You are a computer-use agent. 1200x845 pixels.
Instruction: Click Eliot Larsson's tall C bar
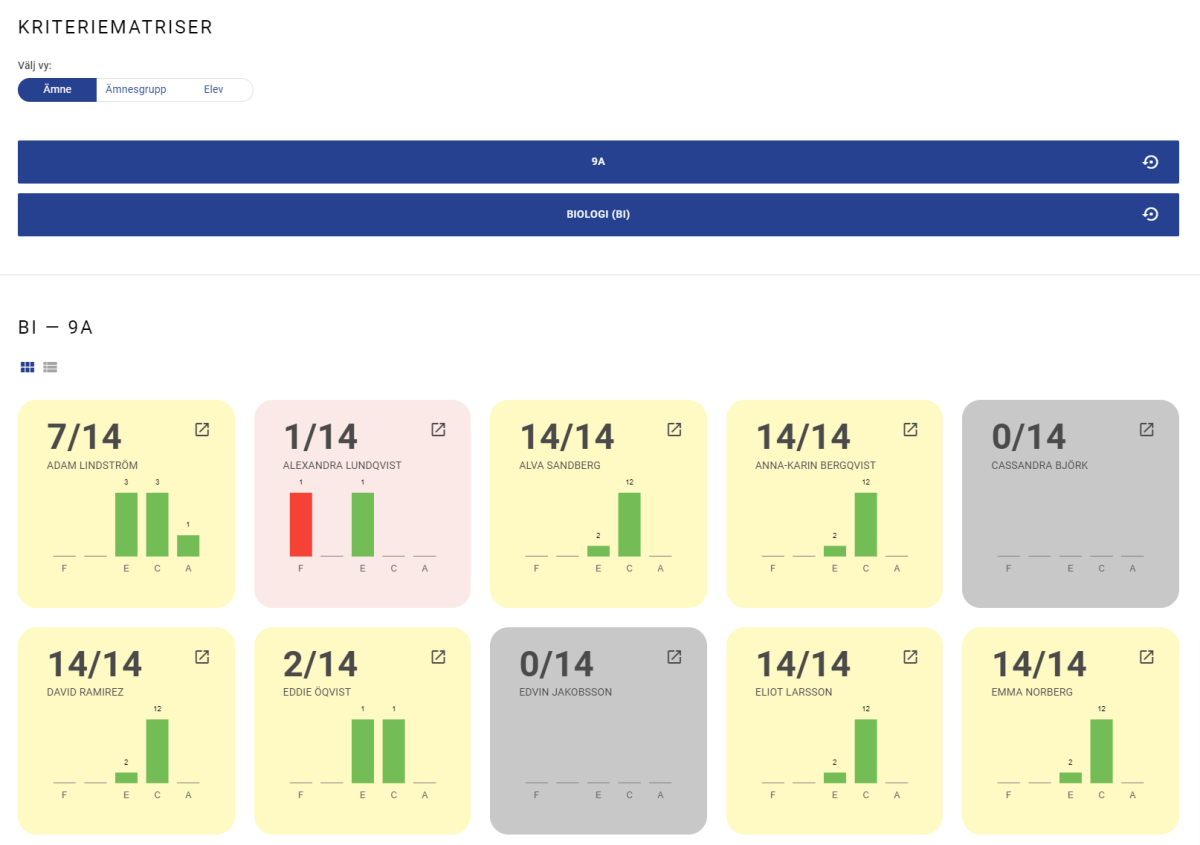pyautogui.click(x=866, y=750)
